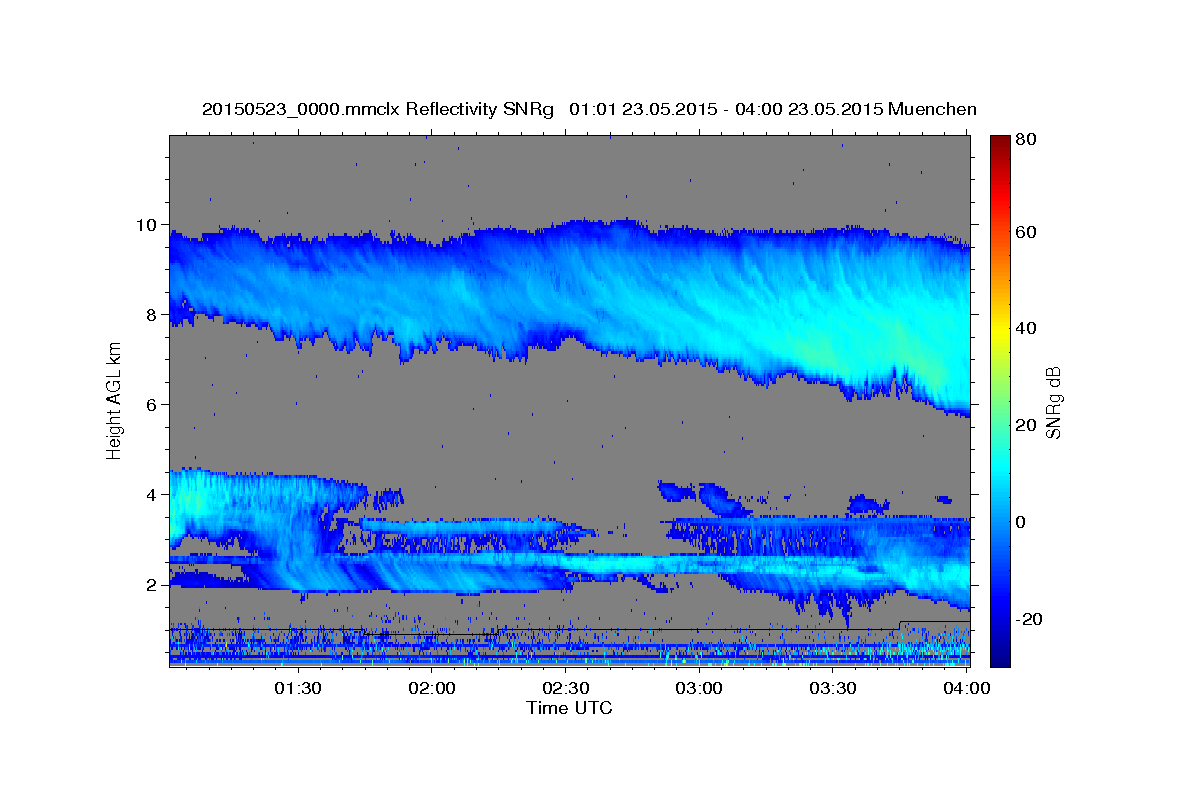The image size is (1200, 800).
Task: Click the 02:30 time tick label
Action: coord(565,688)
